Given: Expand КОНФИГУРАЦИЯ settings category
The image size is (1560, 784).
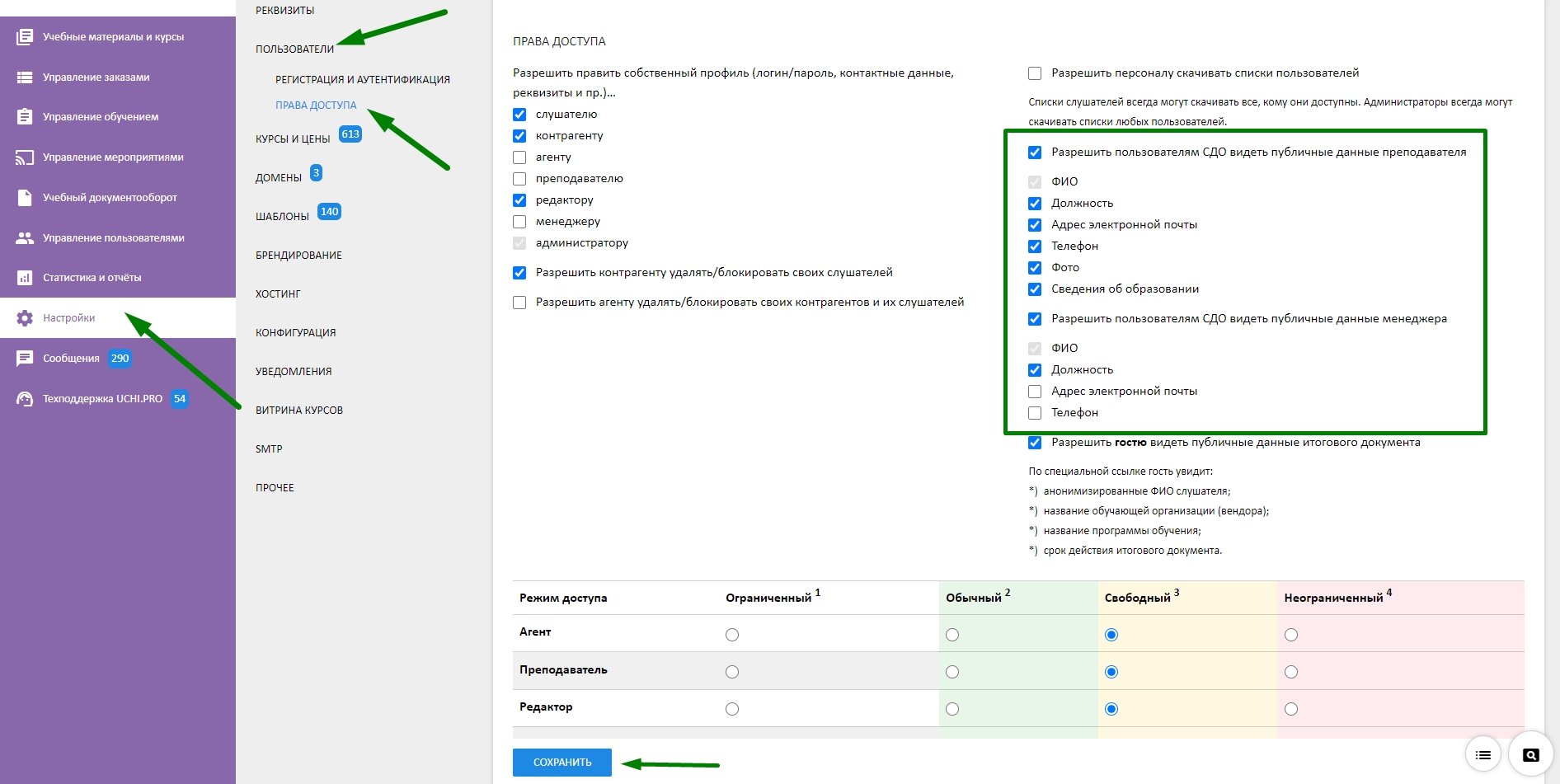Looking at the screenshot, I should click(x=295, y=333).
